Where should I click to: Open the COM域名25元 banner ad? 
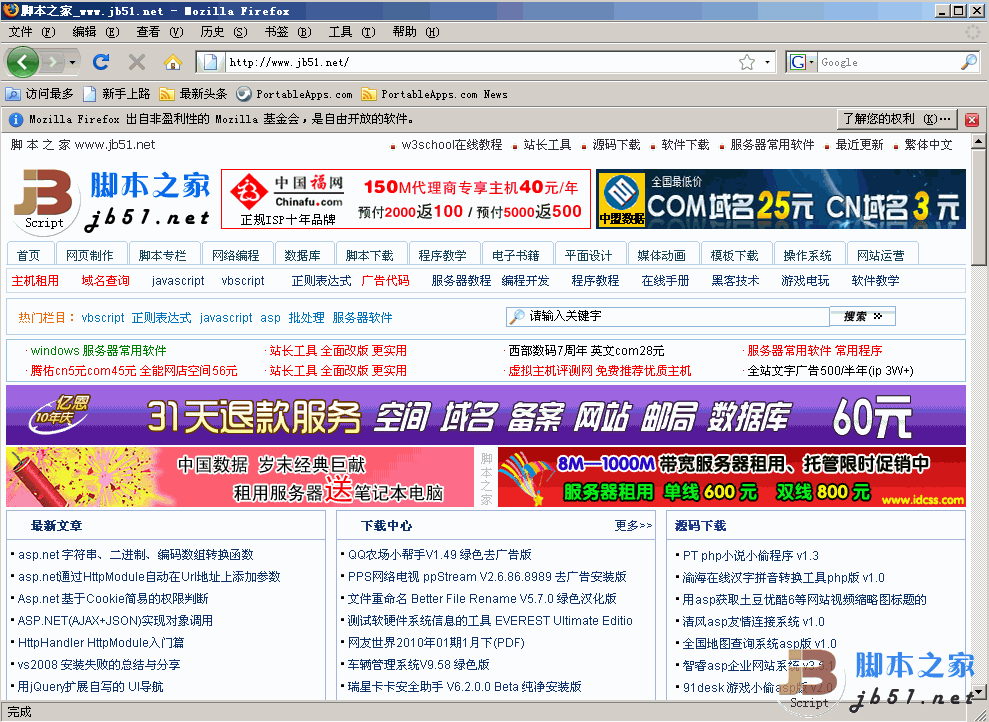tap(781, 199)
